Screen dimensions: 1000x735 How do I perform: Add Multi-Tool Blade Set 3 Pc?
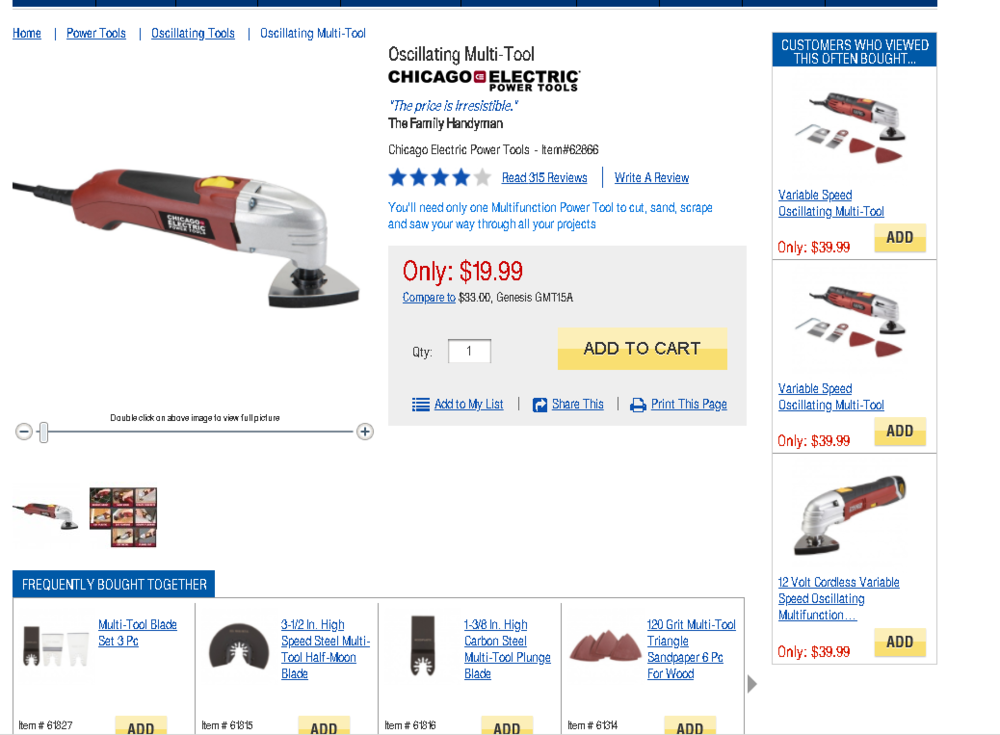point(140,727)
